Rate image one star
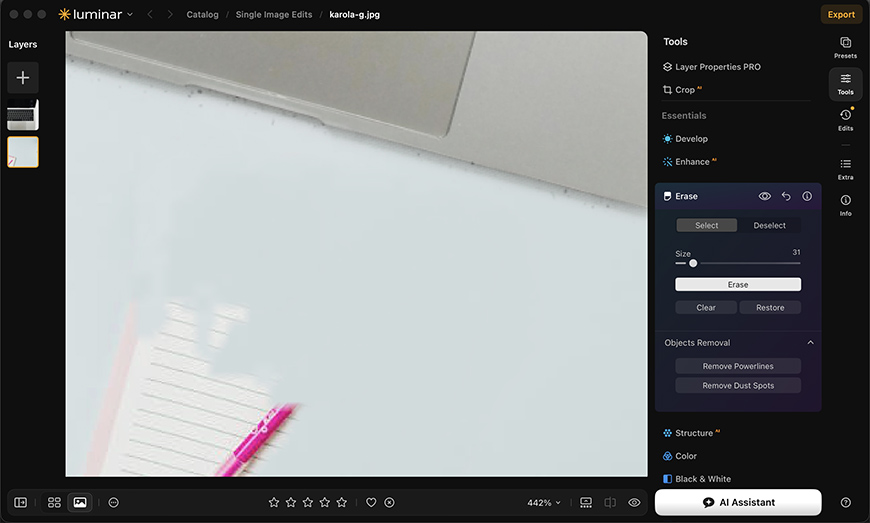The width and height of the screenshot is (870, 523). click(274, 502)
